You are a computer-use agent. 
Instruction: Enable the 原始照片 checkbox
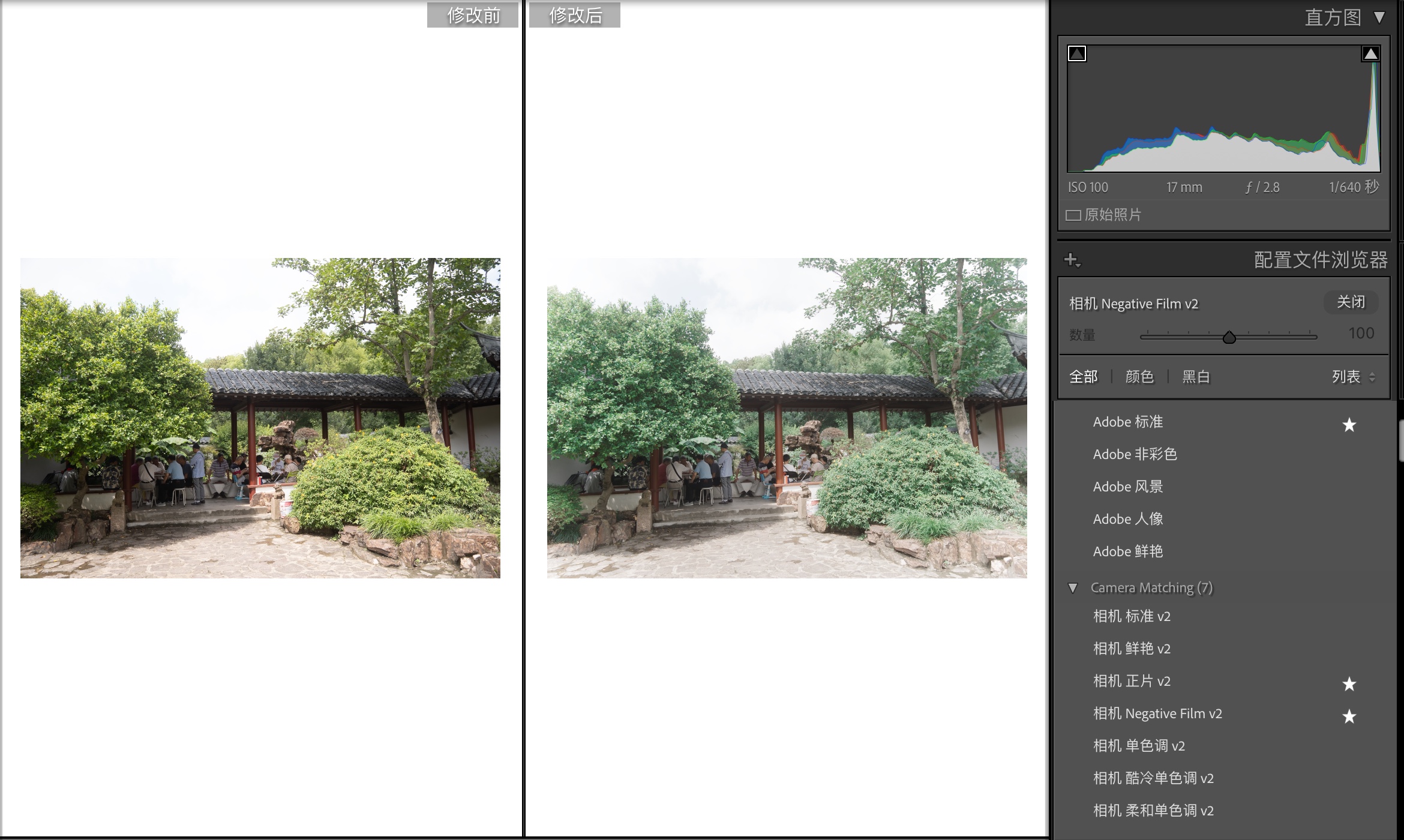click(x=1073, y=215)
